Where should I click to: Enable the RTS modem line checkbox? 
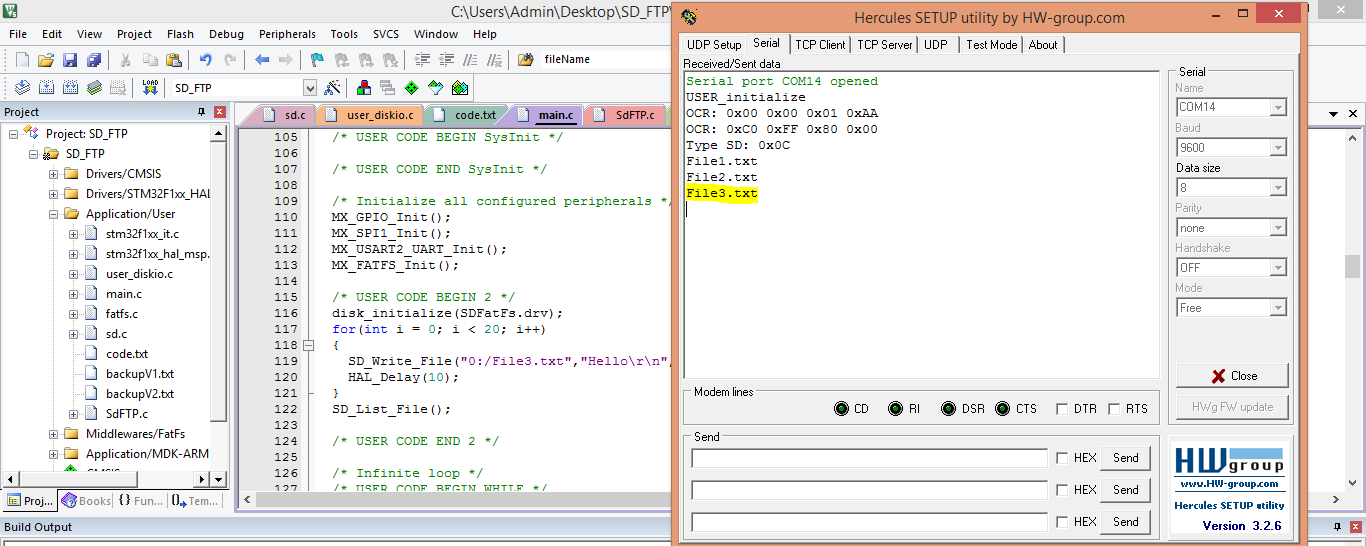[1115, 409]
